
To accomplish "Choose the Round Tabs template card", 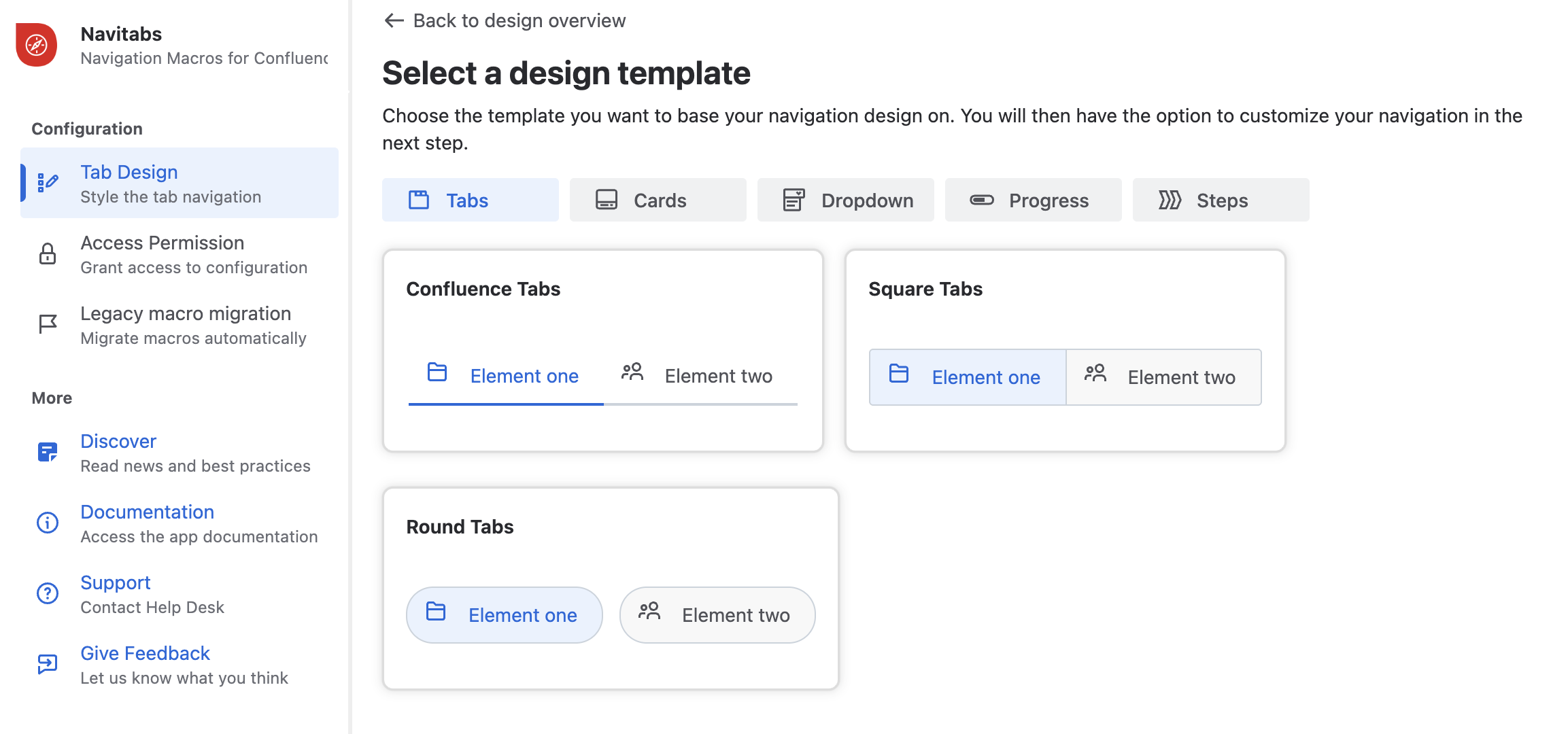I will pyautogui.click(x=611, y=589).
